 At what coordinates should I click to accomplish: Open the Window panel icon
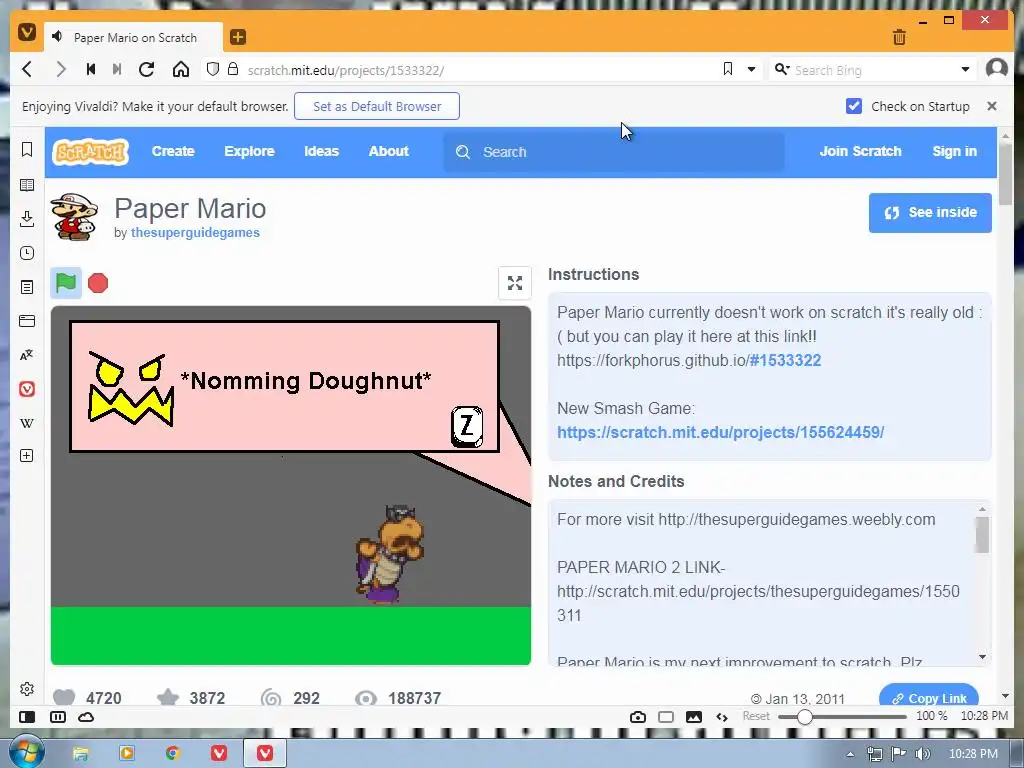click(x=27, y=321)
